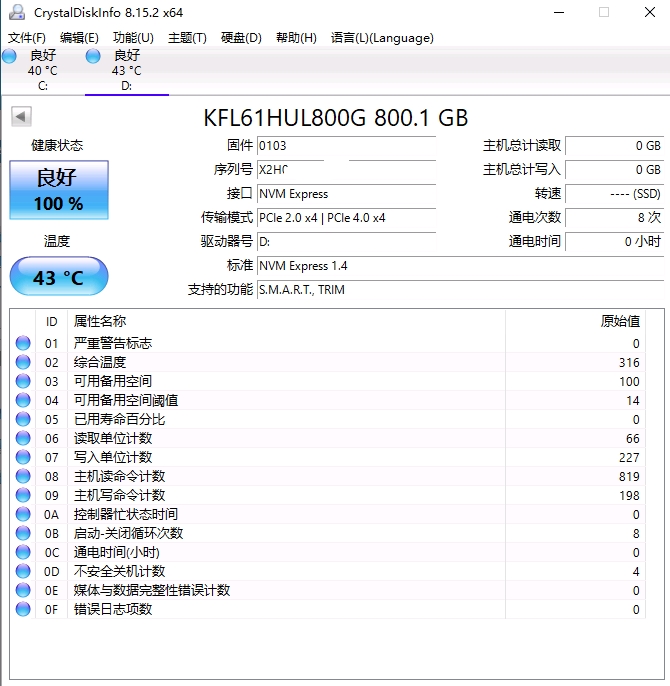Select the 写入单位计数 attribute name
This screenshot has width=670, height=686.
tap(113, 458)
